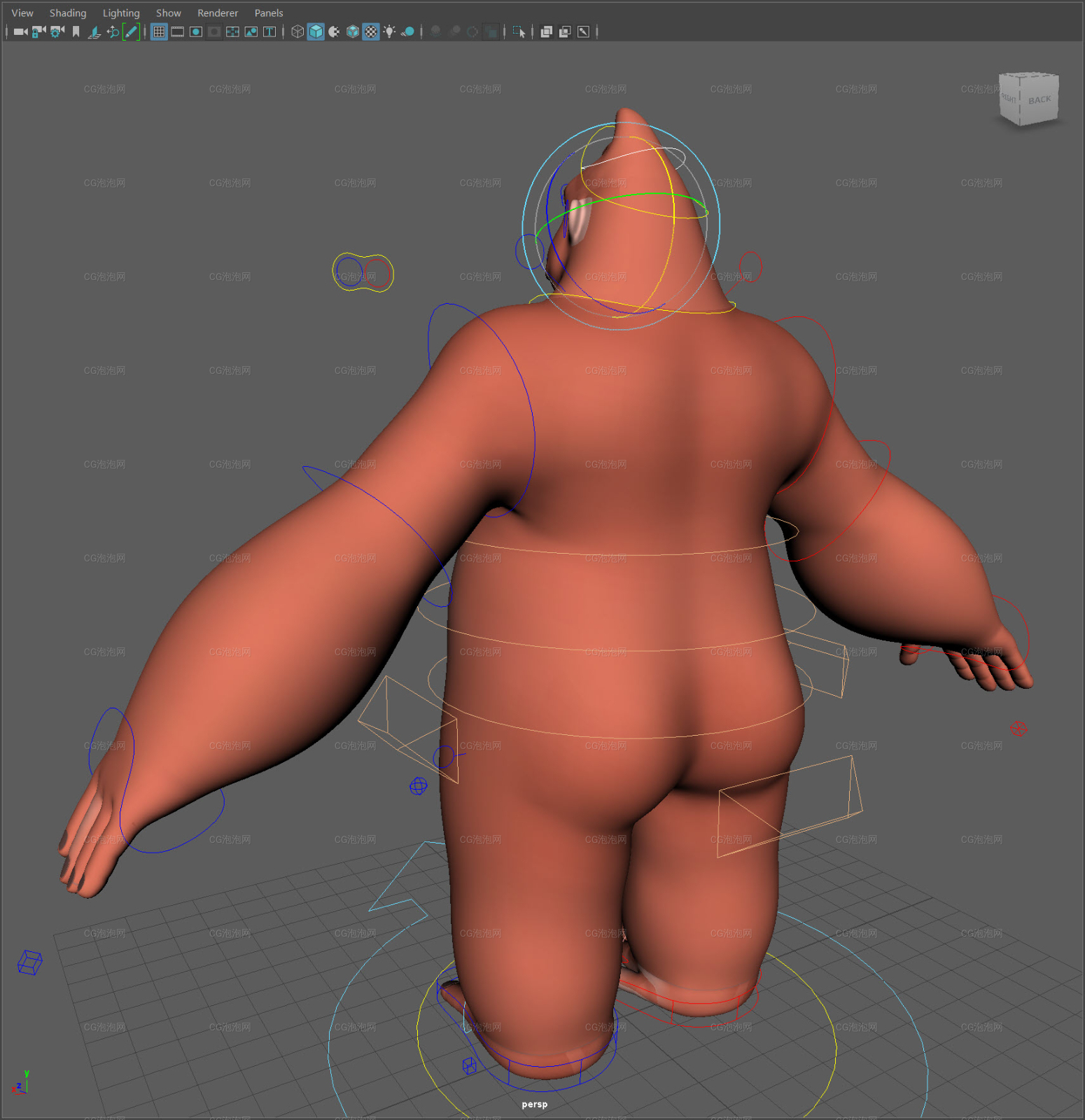Click the Grease Pencil tool icon
The width and height of the screenshot is (1085, 1120).
(131, 31)
